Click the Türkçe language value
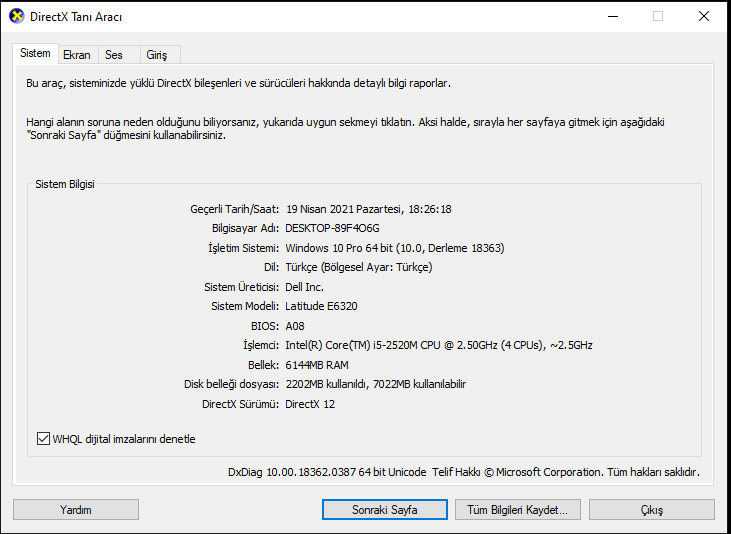Screen dimensions: 731x534 (359, 267)
